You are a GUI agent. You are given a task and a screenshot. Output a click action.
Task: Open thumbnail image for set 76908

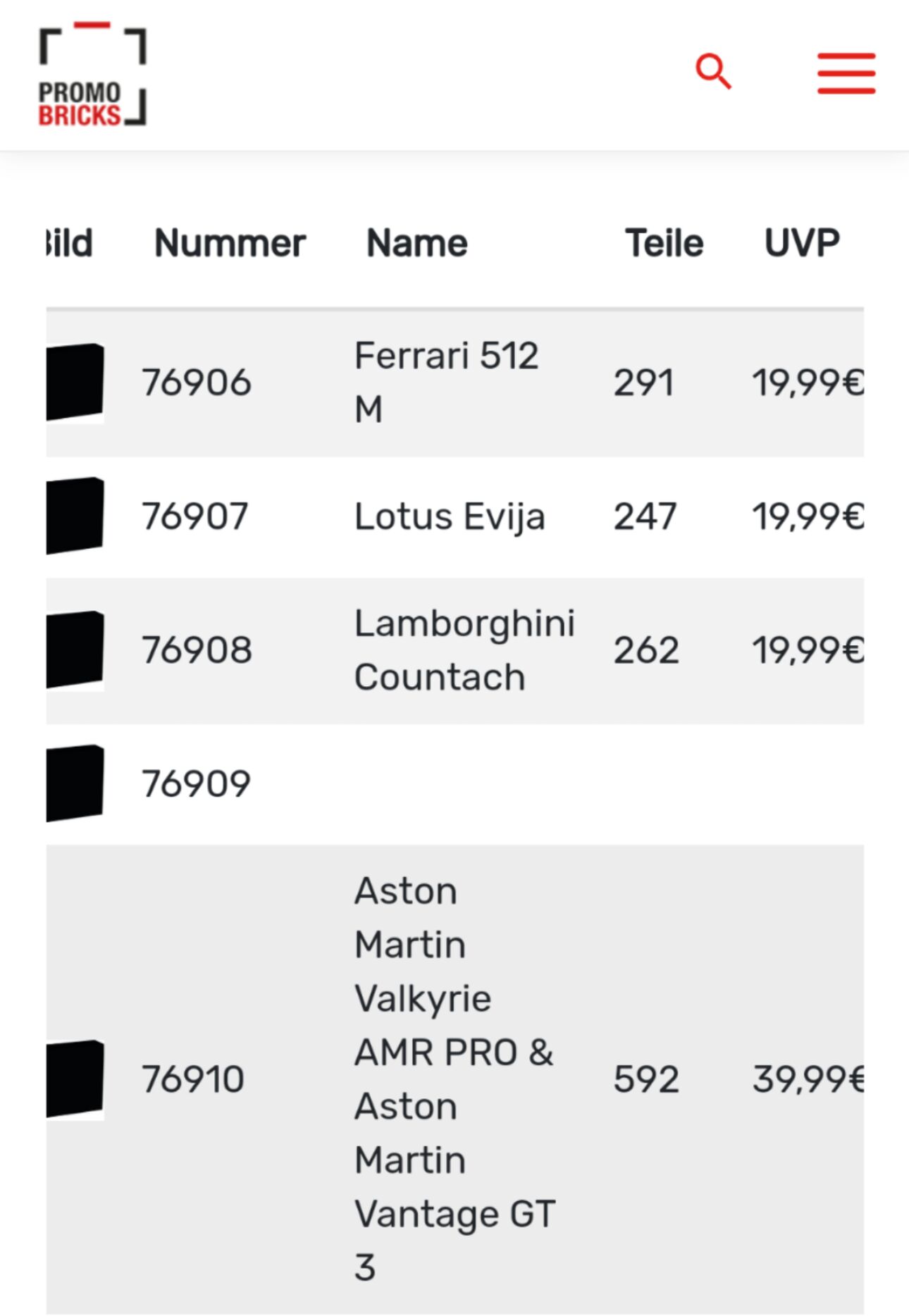tap(75, 650)
